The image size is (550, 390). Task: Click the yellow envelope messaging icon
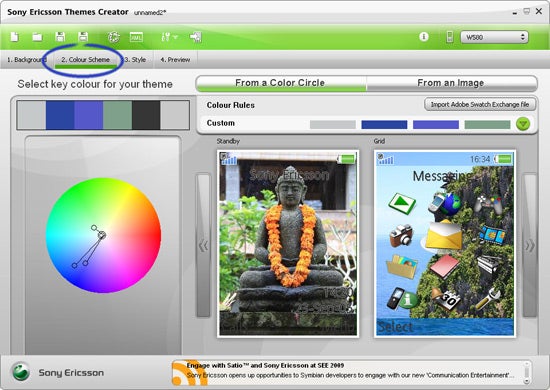[443, 235]
